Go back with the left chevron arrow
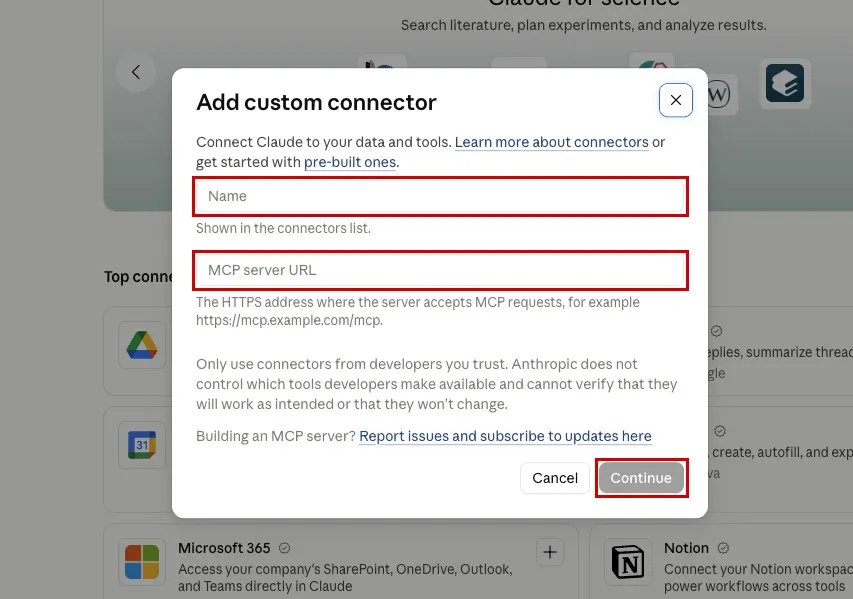853x599 pixels. (136, 72)
